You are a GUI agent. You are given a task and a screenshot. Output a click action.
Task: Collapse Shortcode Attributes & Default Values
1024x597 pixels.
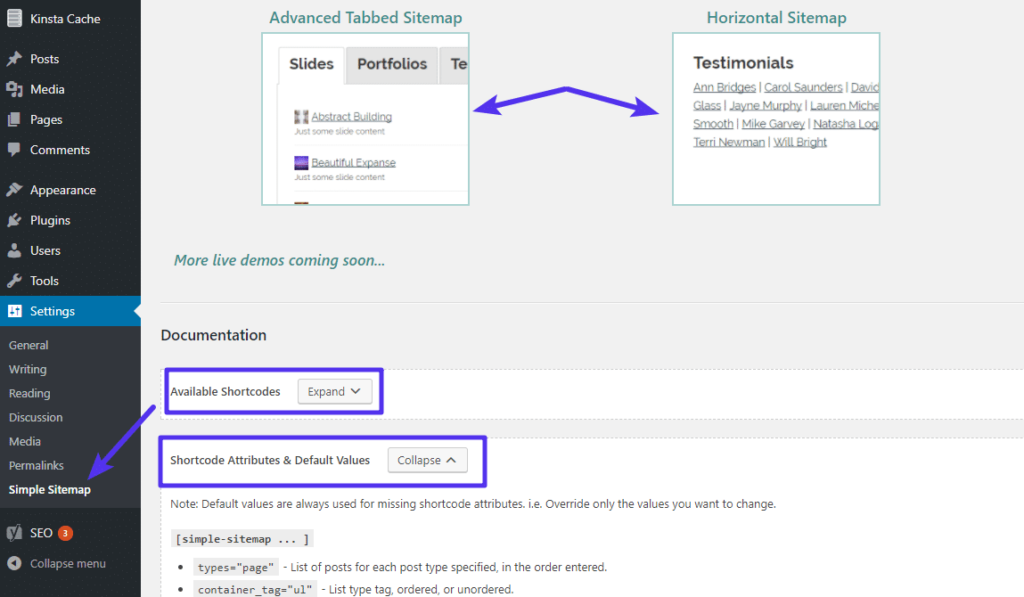click(427, 460)
